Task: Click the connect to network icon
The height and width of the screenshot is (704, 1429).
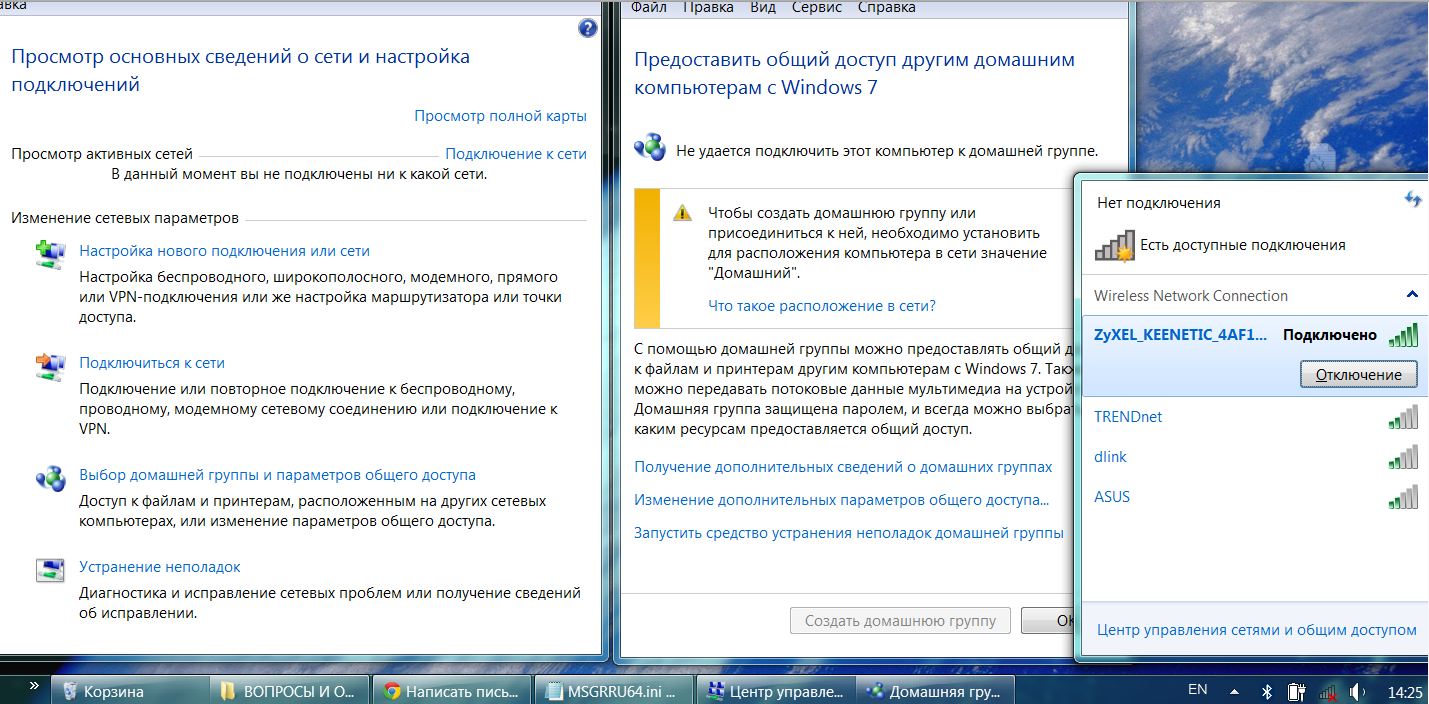Action: (50, 367)
